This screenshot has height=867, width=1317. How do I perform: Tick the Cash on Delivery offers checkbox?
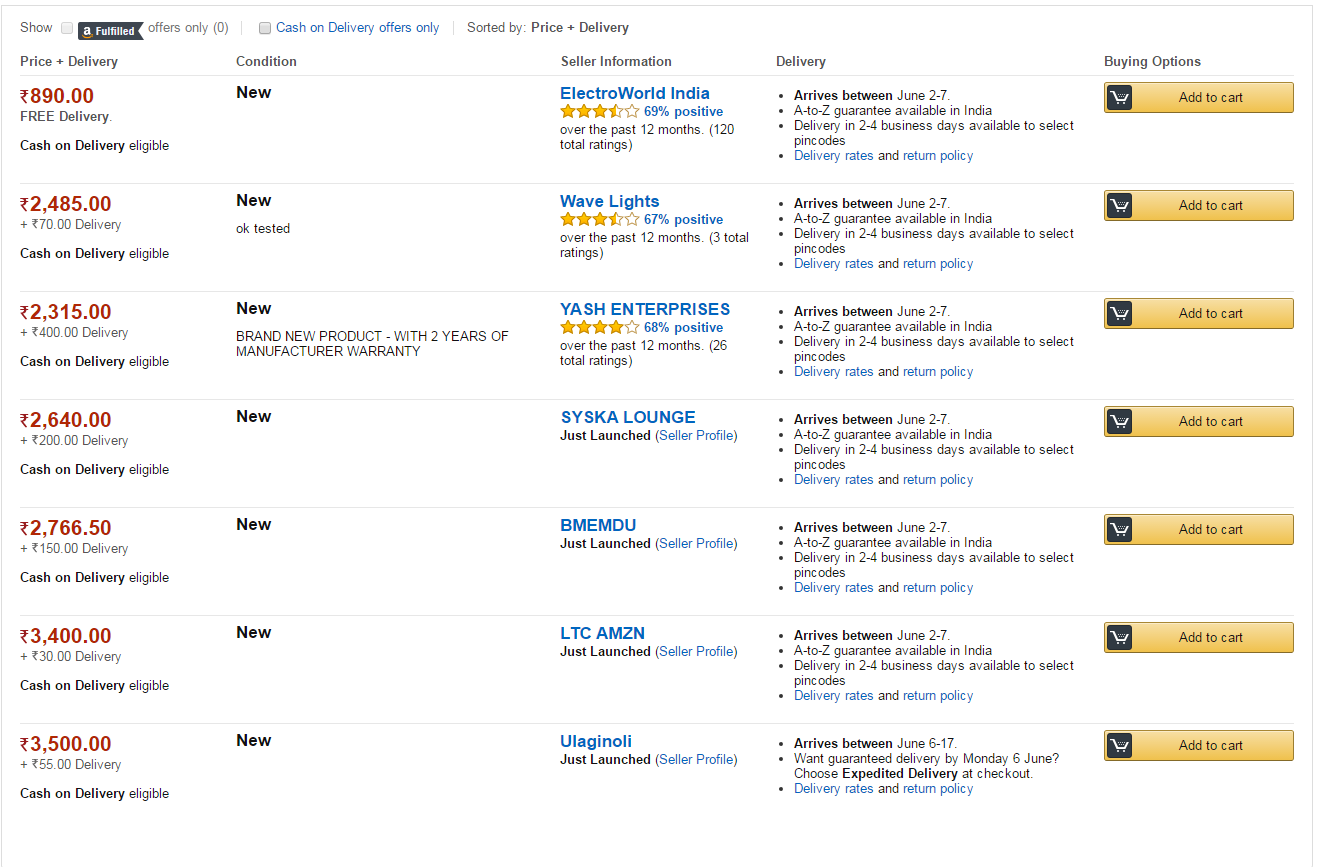coord(265,28)
